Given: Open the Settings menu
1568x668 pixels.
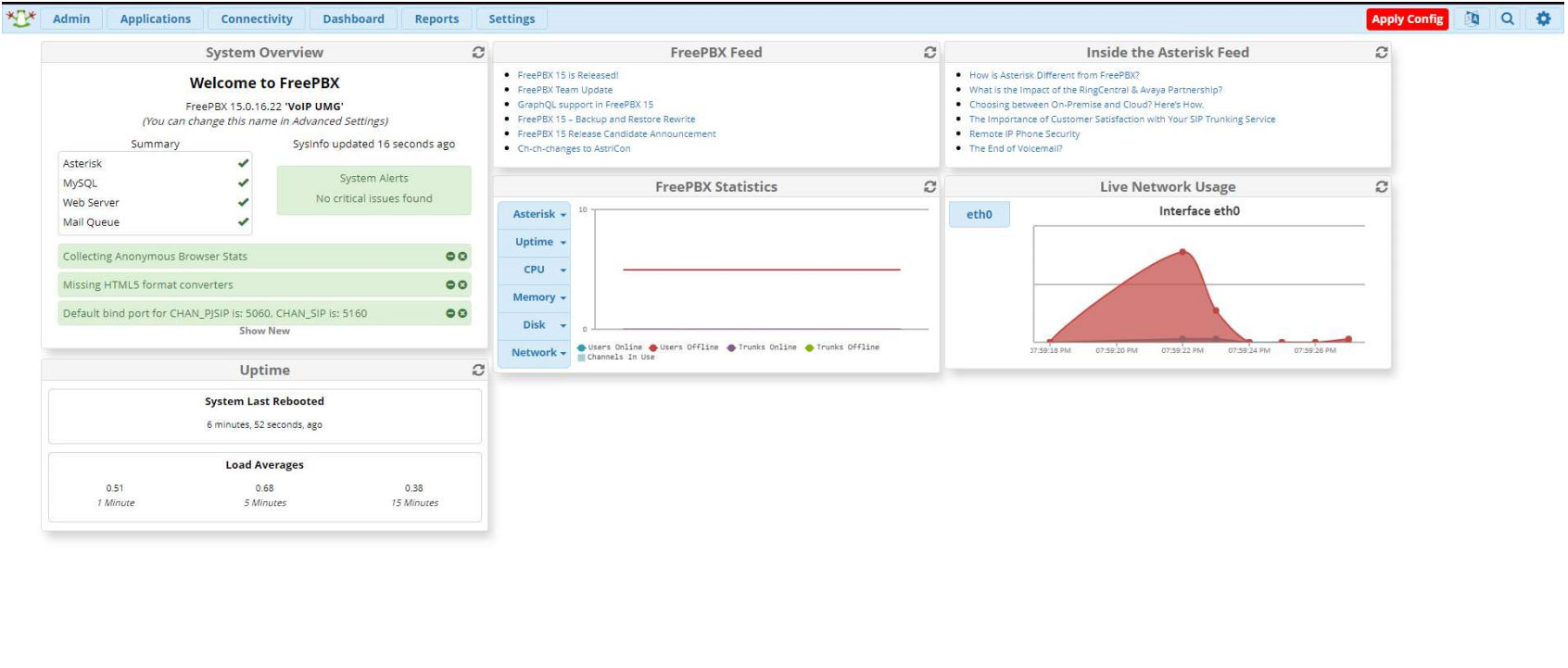Looking at the screenshot, I should (x=512, y=19).
